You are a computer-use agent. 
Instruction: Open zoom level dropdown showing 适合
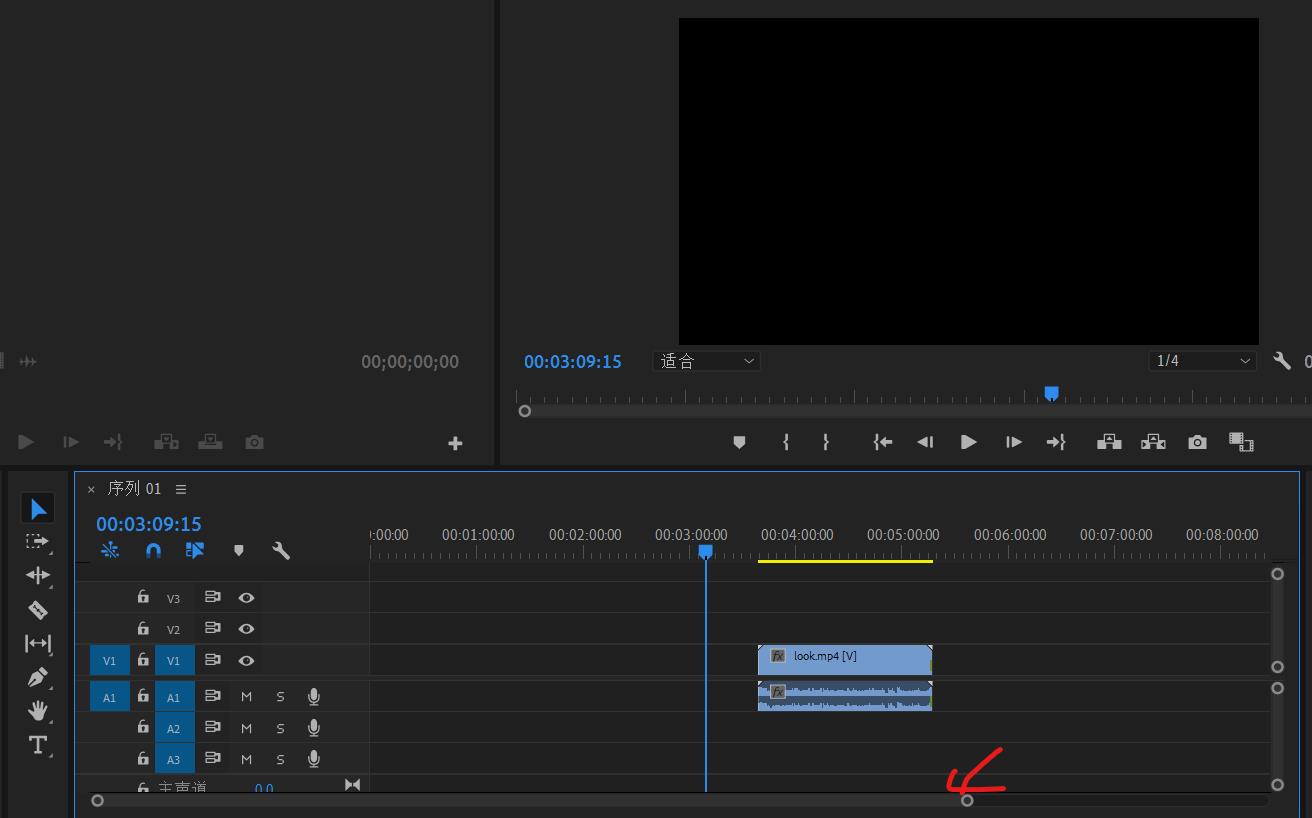pyautogui.click(x=707, y=361)
